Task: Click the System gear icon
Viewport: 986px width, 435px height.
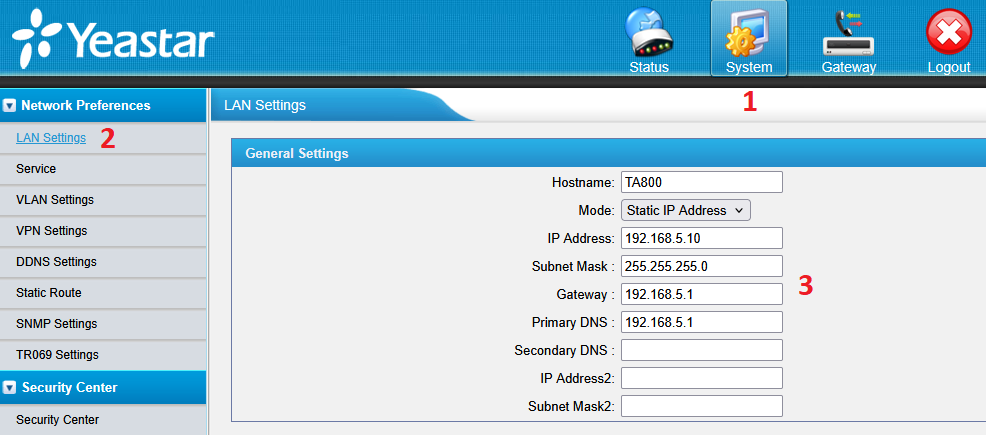Action: coord(748,34)
